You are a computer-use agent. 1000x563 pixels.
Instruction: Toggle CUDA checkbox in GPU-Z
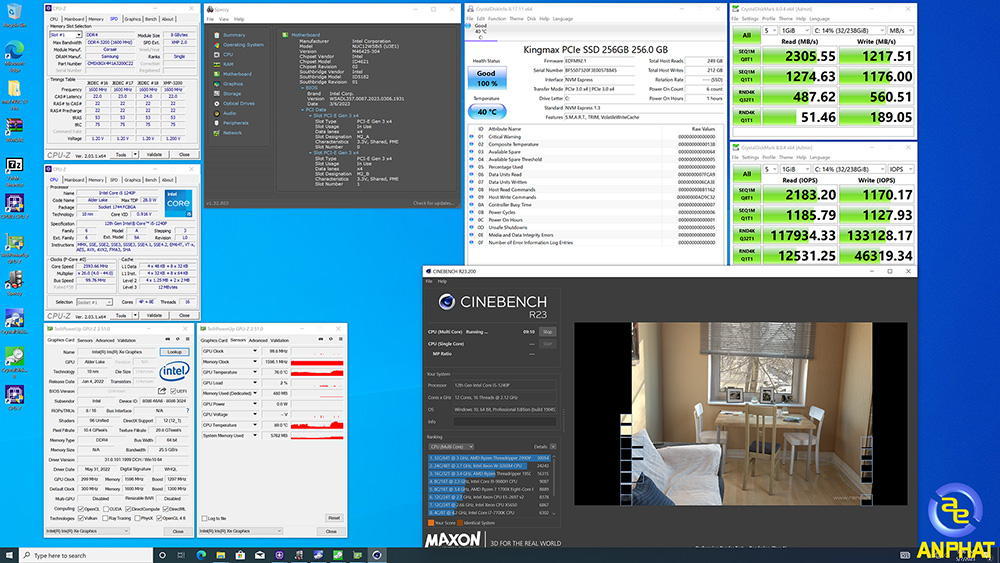point(105,509)
